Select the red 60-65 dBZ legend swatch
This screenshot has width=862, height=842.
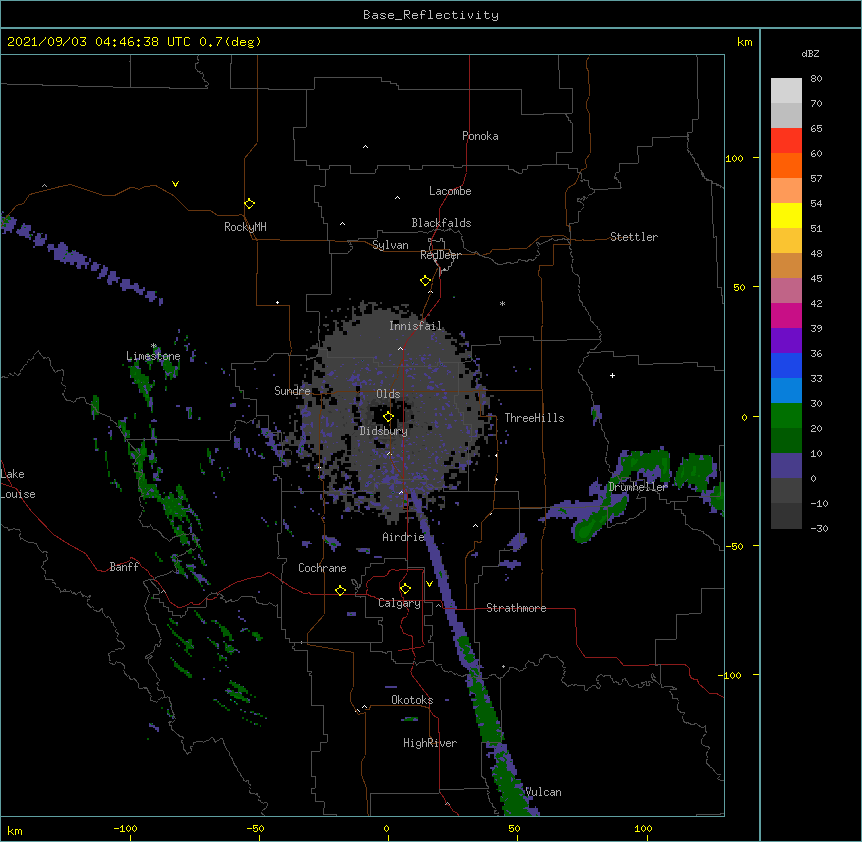coord(786,141)
